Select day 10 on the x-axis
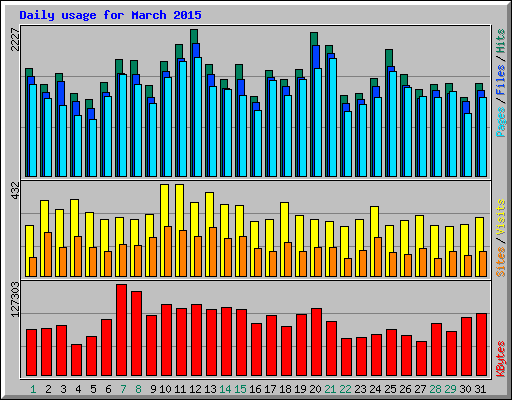Screen dimensions: 512x400 [x=165, y=389]
